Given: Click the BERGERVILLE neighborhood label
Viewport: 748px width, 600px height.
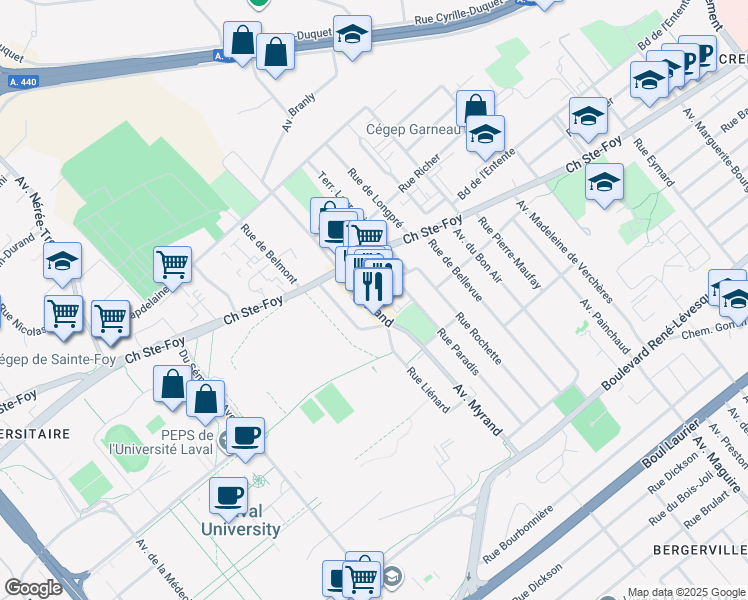Looking at the screenshot, I should pos(700,550).
